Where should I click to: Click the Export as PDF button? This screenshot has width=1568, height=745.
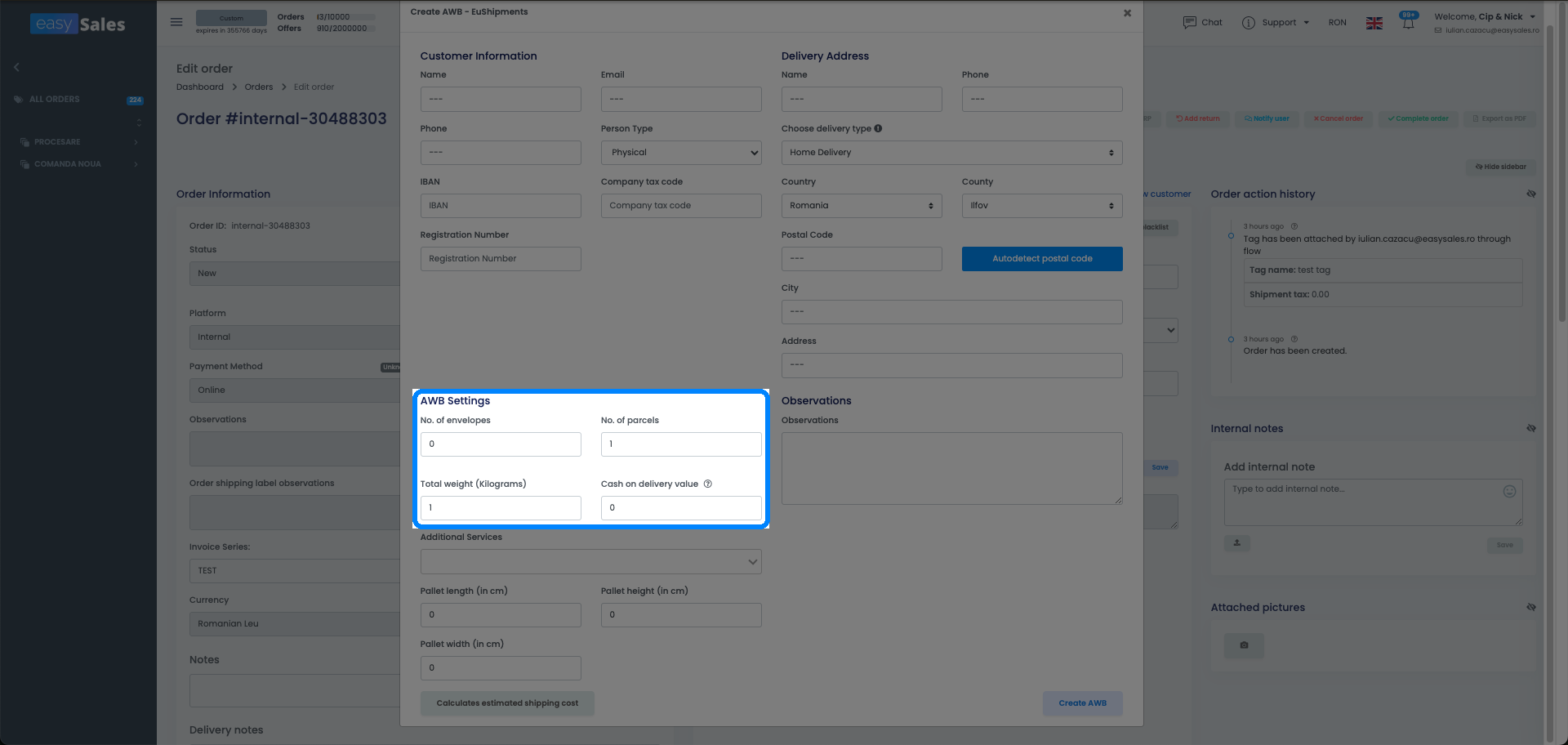coord(1499,118)
